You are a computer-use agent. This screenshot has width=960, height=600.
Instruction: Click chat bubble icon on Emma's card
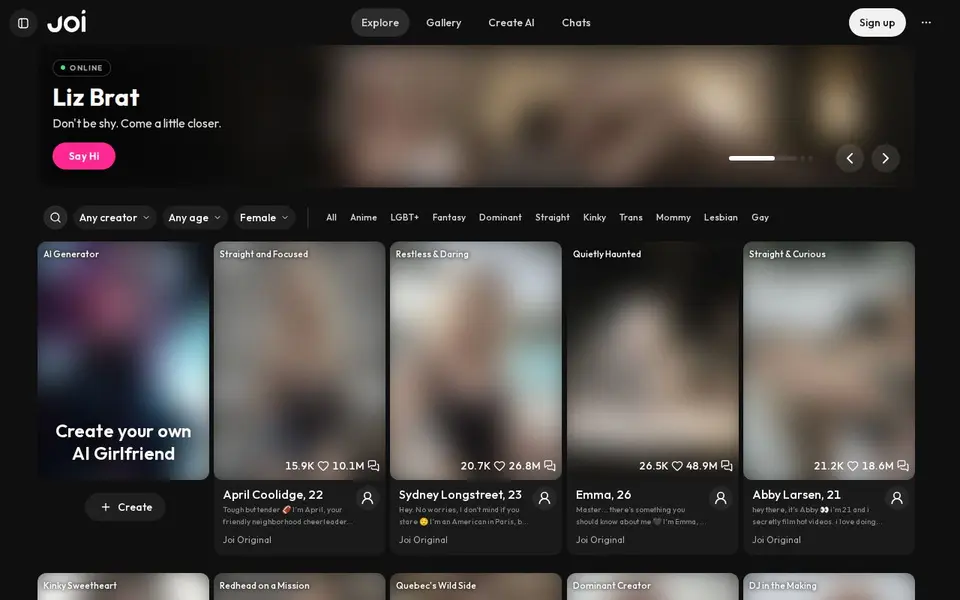tap(727, 466)
